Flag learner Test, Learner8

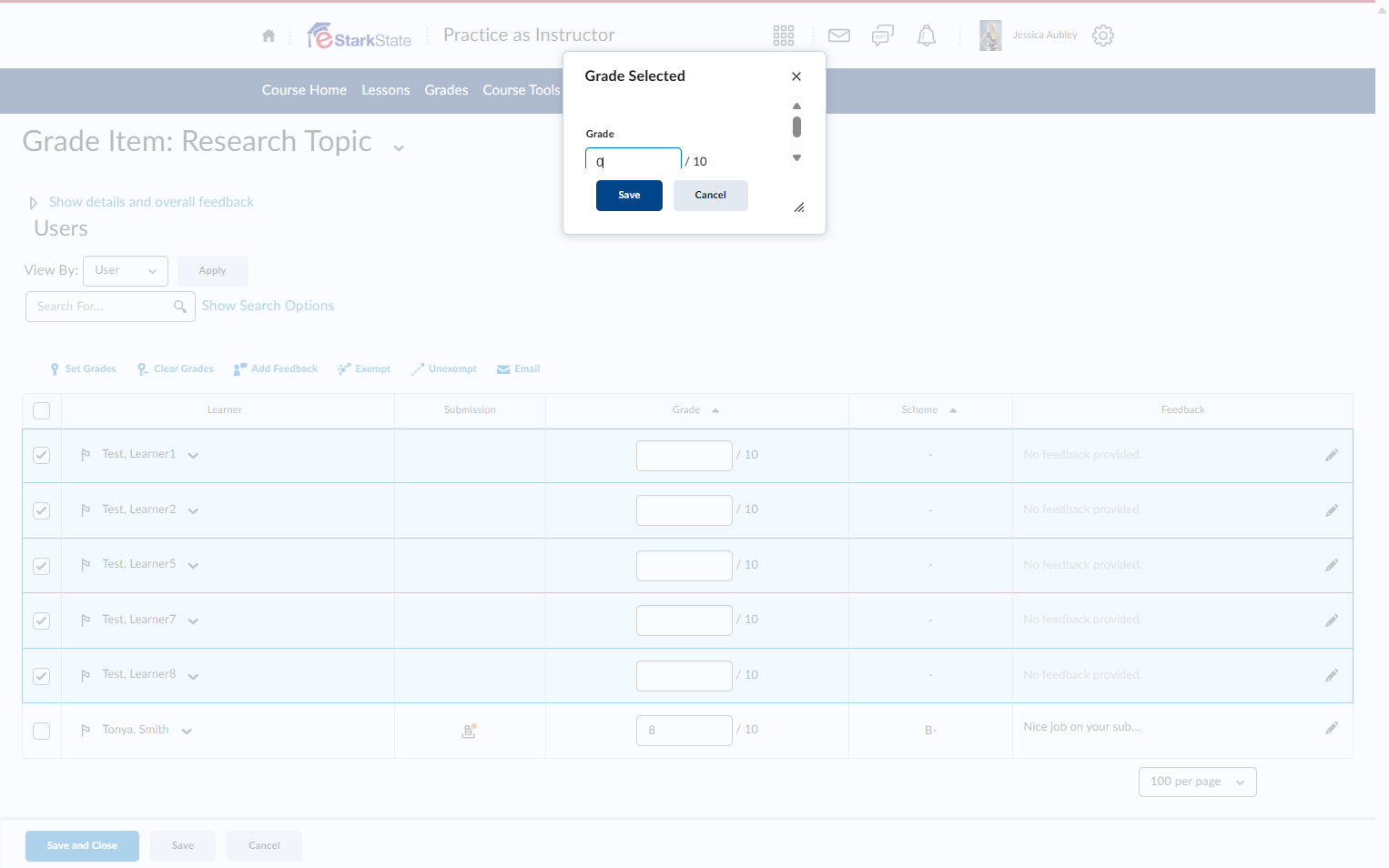(x=86, y=676)
